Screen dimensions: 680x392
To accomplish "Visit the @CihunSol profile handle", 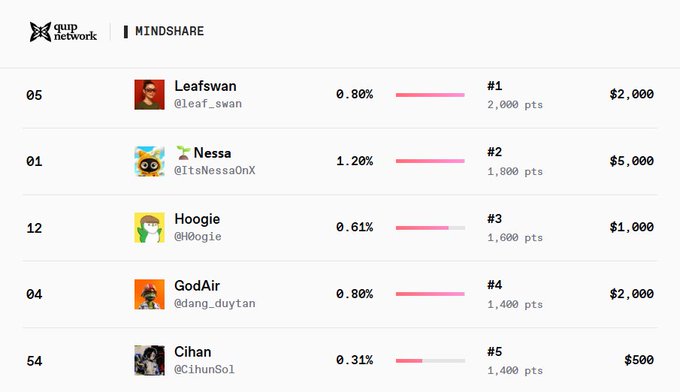I will (x=204, y=369).
